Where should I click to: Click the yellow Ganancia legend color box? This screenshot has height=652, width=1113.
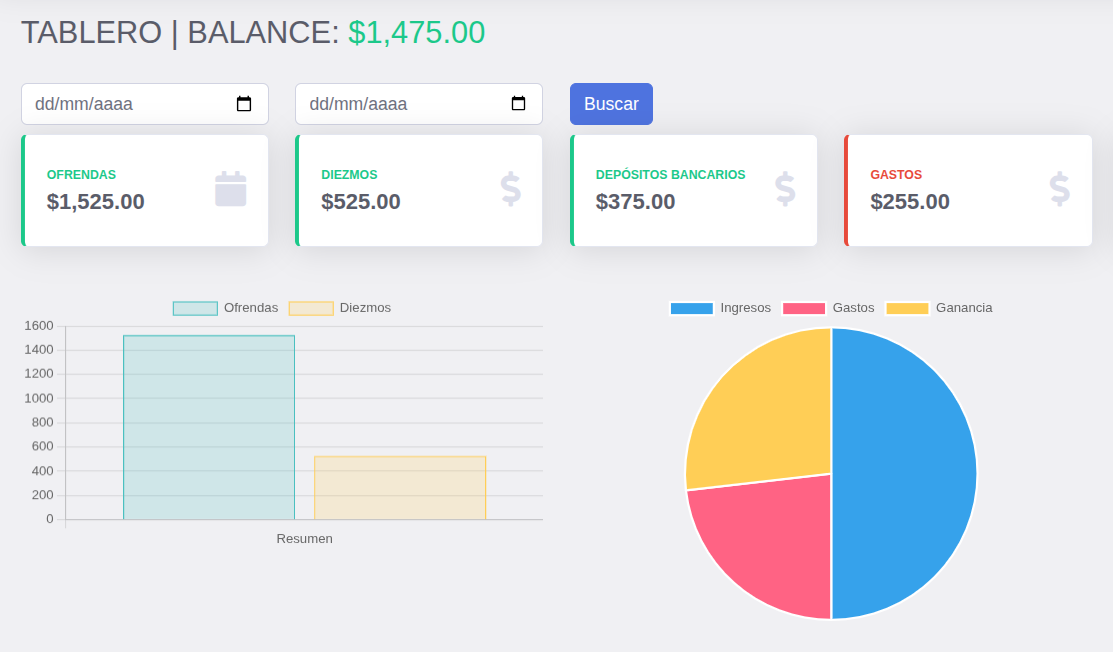point(907,308)
